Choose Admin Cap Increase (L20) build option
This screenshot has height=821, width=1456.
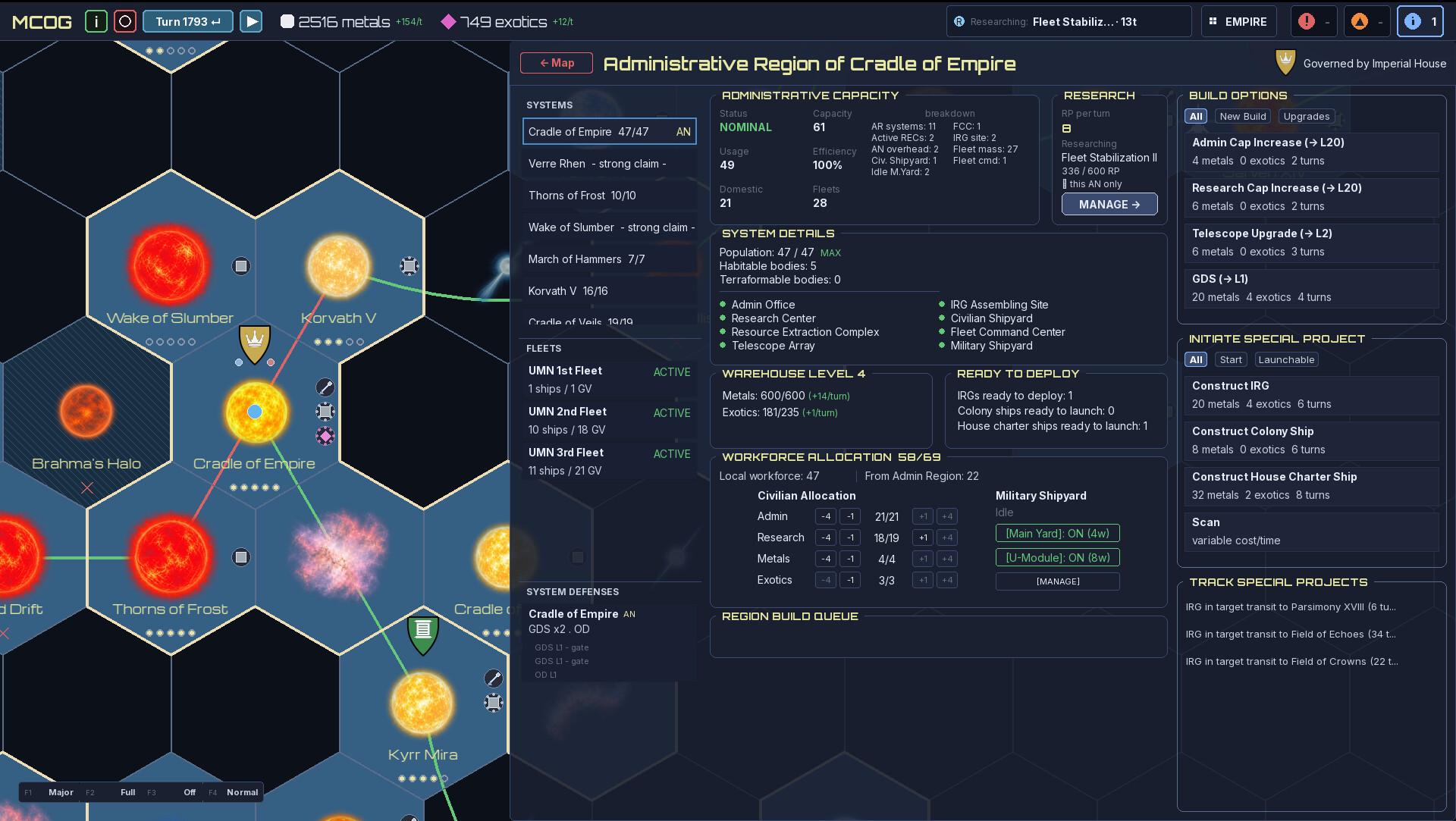[x=1311, y=152]
